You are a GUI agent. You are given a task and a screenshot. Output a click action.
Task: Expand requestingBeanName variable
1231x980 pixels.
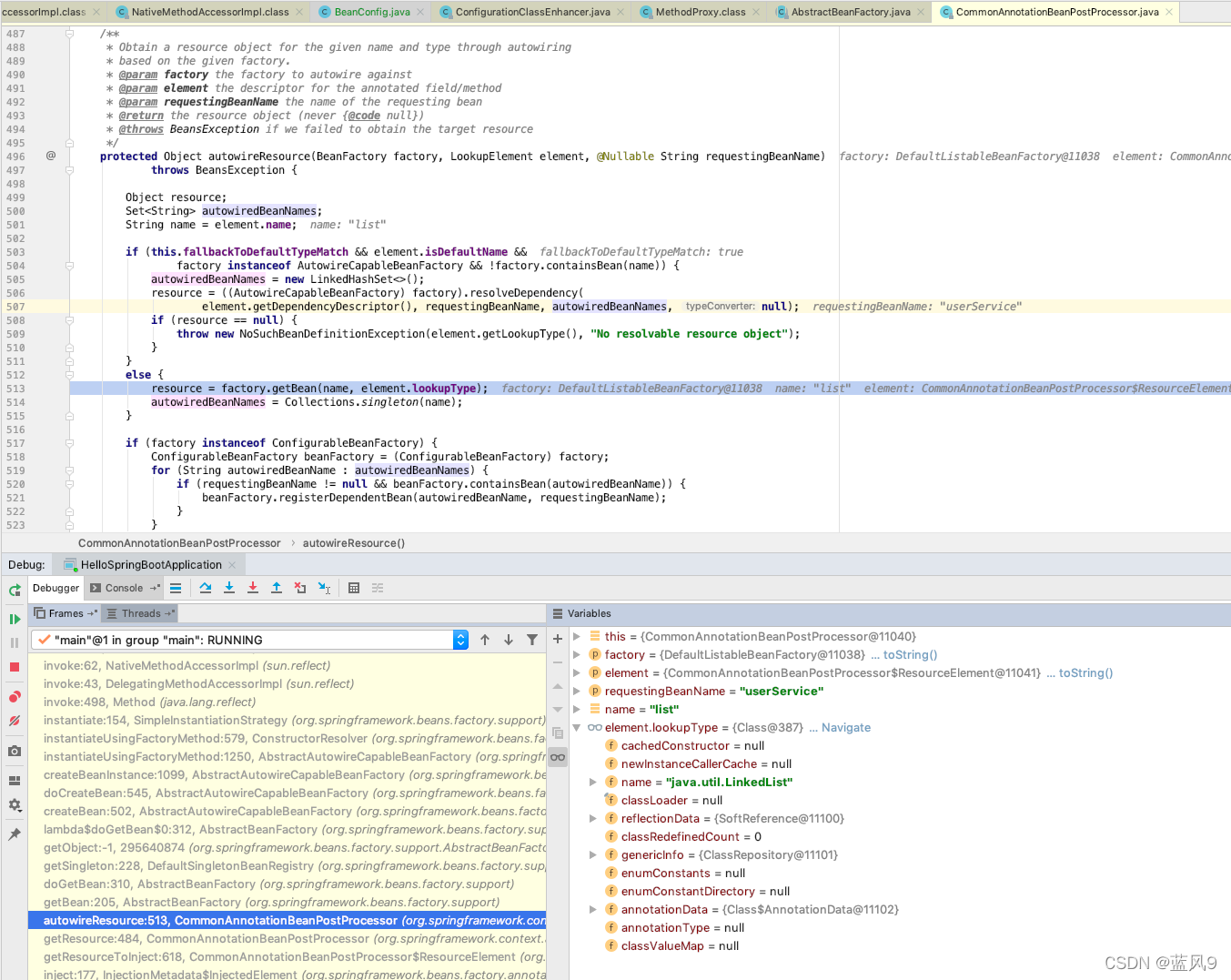577,691
